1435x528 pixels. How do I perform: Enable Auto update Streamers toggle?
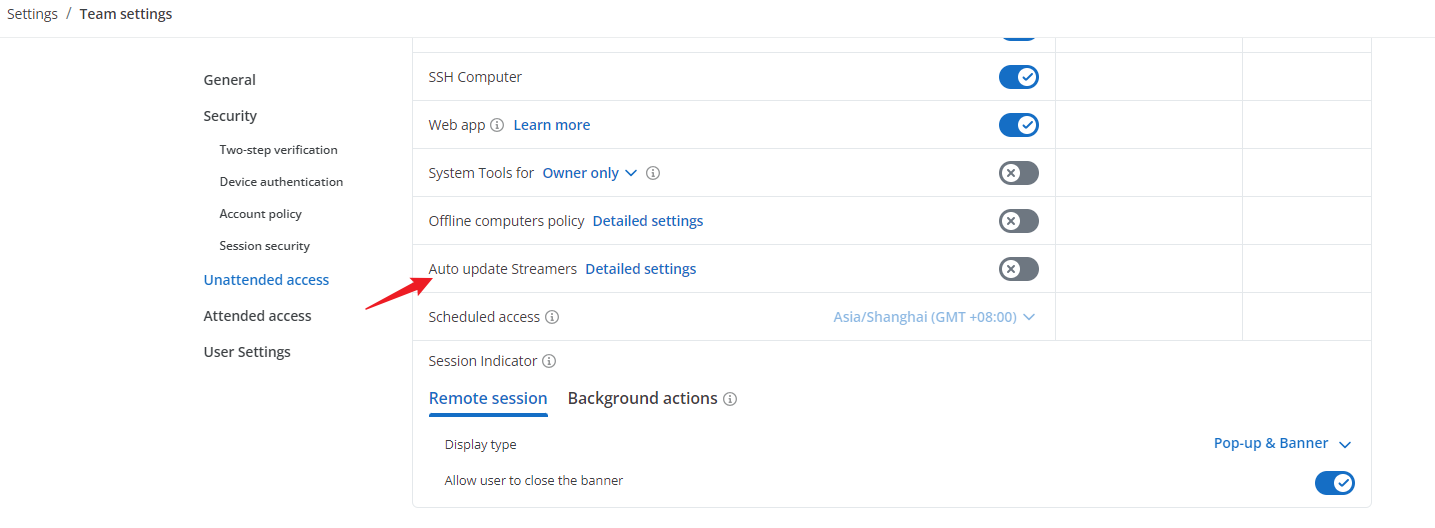click(1019, 269)
